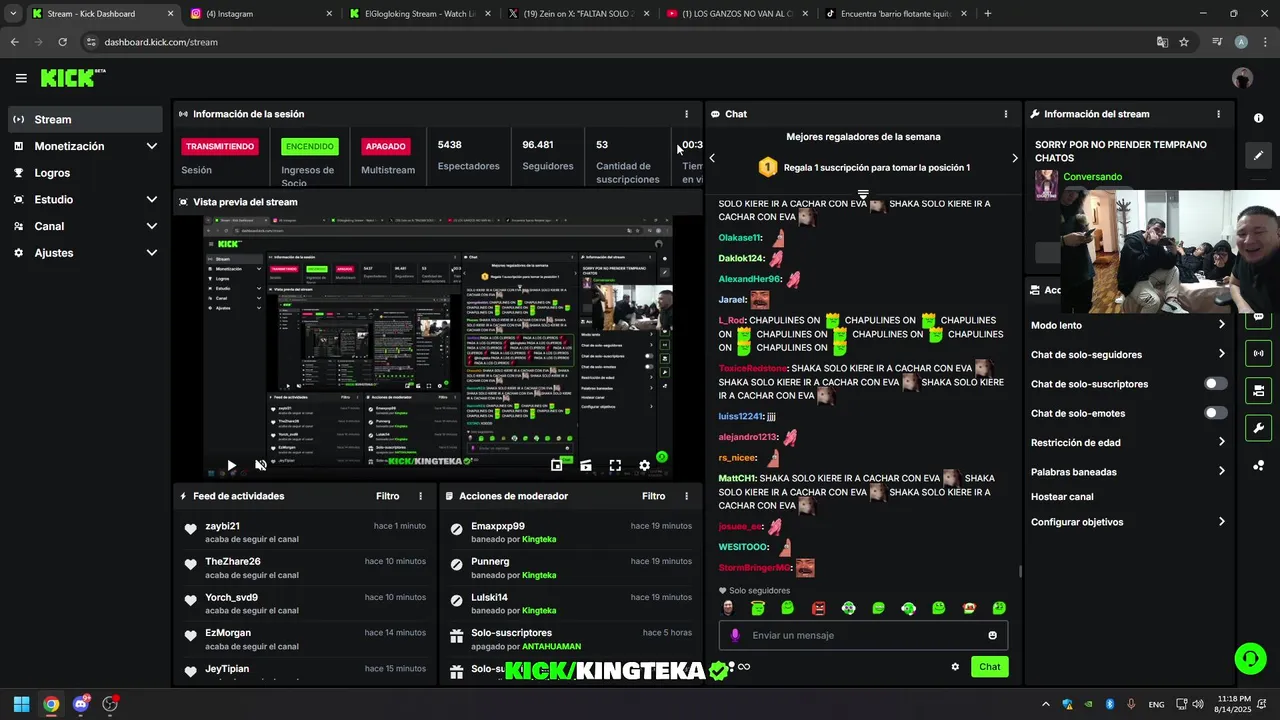Image resolution: width=1280 pixels, height=720 pixels.
Task: Expand Modo lento settings
Action: coord(1128,325)
